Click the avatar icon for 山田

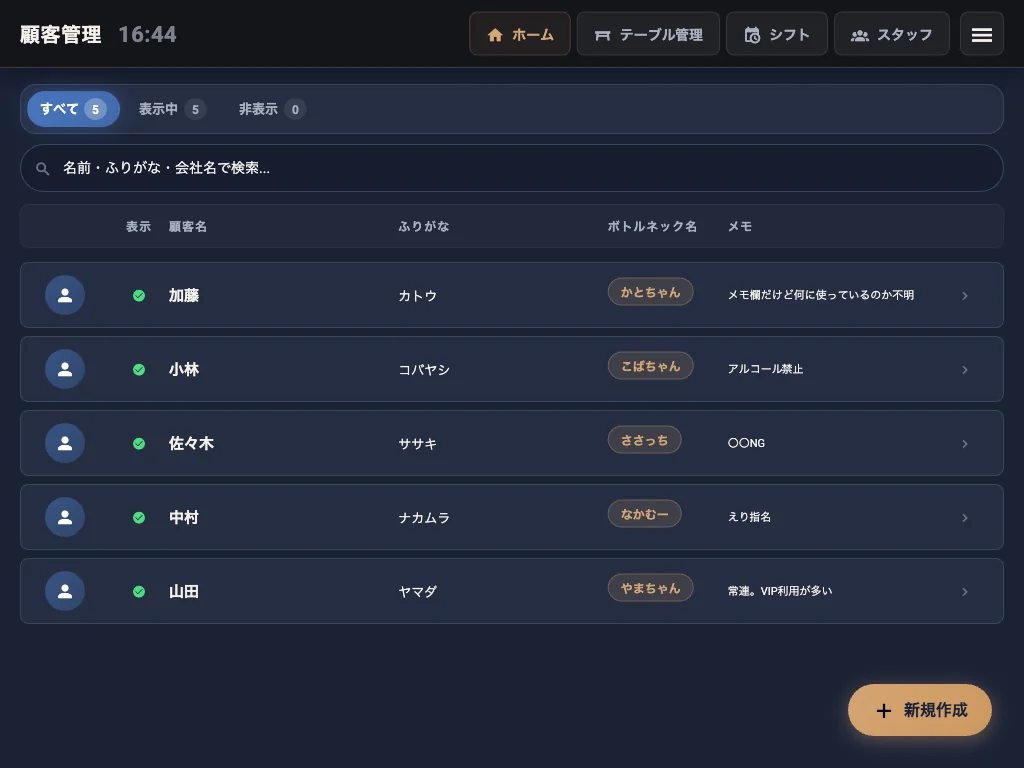(65, 591)
